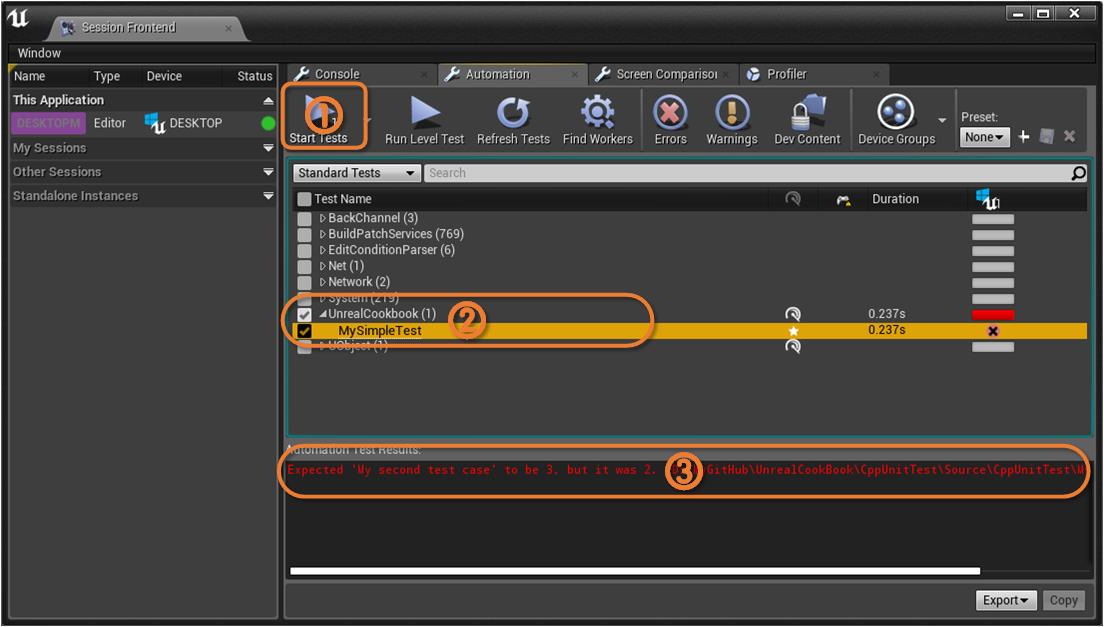Collapse the UnrealCookbook group
1104x627 pixels.
pyautogui.click(x=323, y=314)
